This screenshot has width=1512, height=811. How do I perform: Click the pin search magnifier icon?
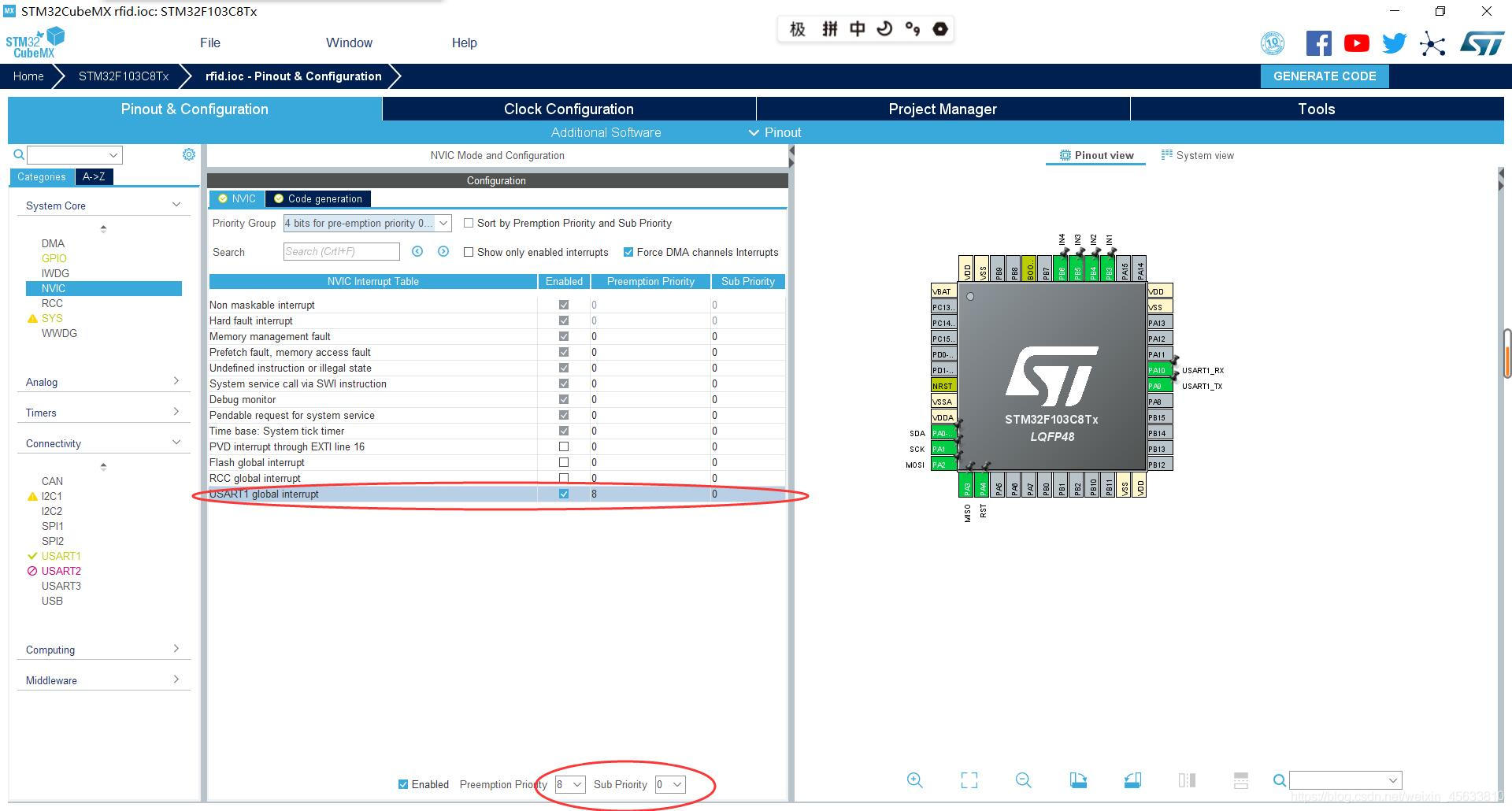click(1280, 780)
